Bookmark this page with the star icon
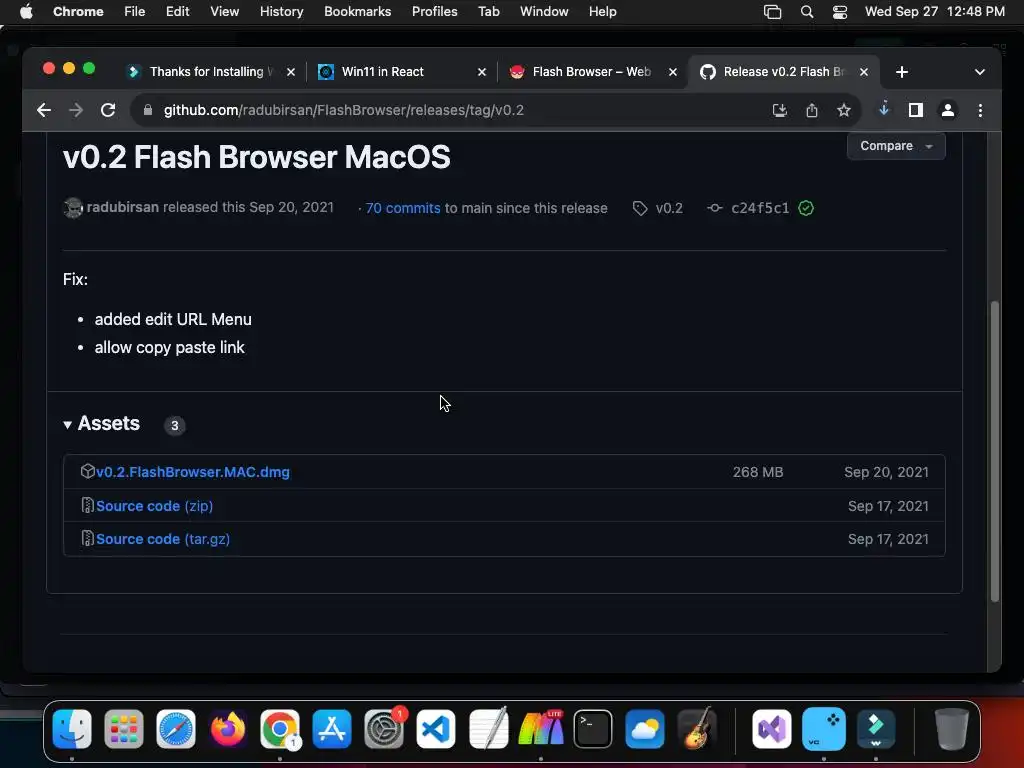The width and height of the screenshot is (1024, 768). tap(844, 110)
